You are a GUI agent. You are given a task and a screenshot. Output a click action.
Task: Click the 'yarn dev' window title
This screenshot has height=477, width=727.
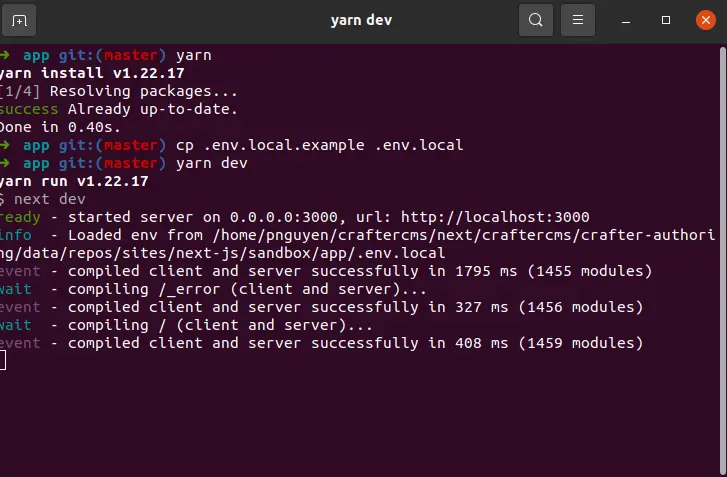click(363, 20)
